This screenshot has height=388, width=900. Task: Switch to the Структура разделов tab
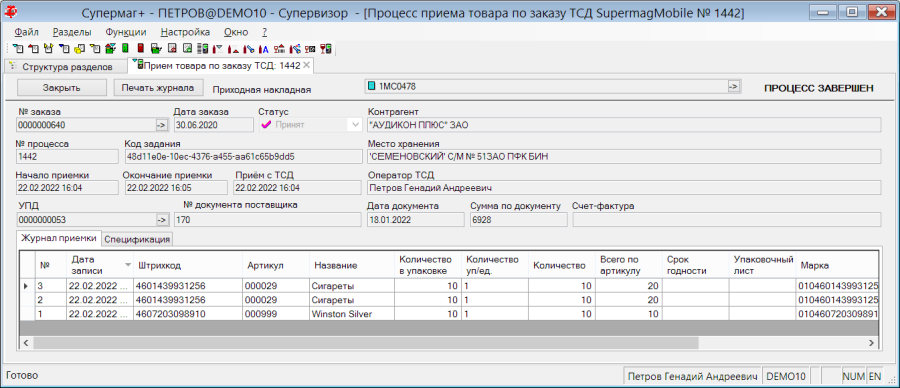(65, 67)
